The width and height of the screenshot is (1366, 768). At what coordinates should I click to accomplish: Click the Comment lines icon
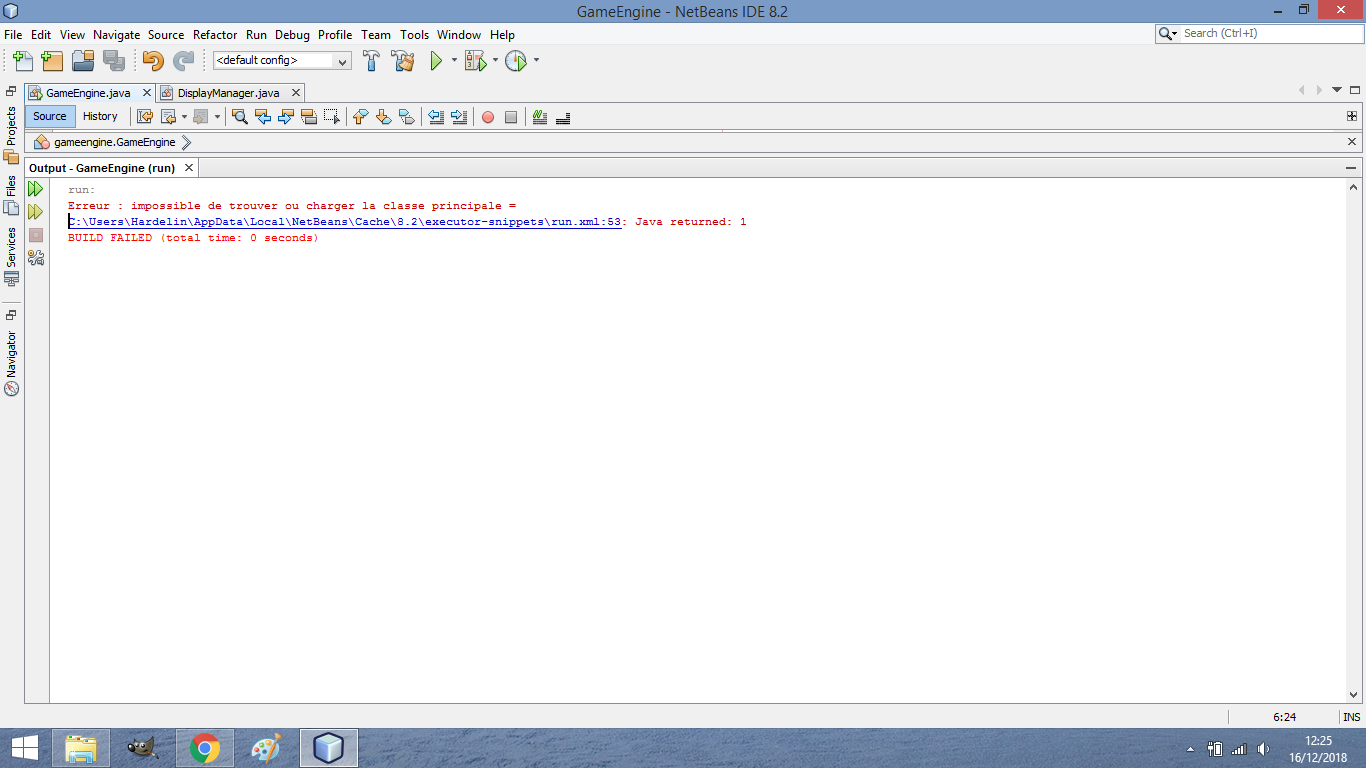(x=540, y=117)
